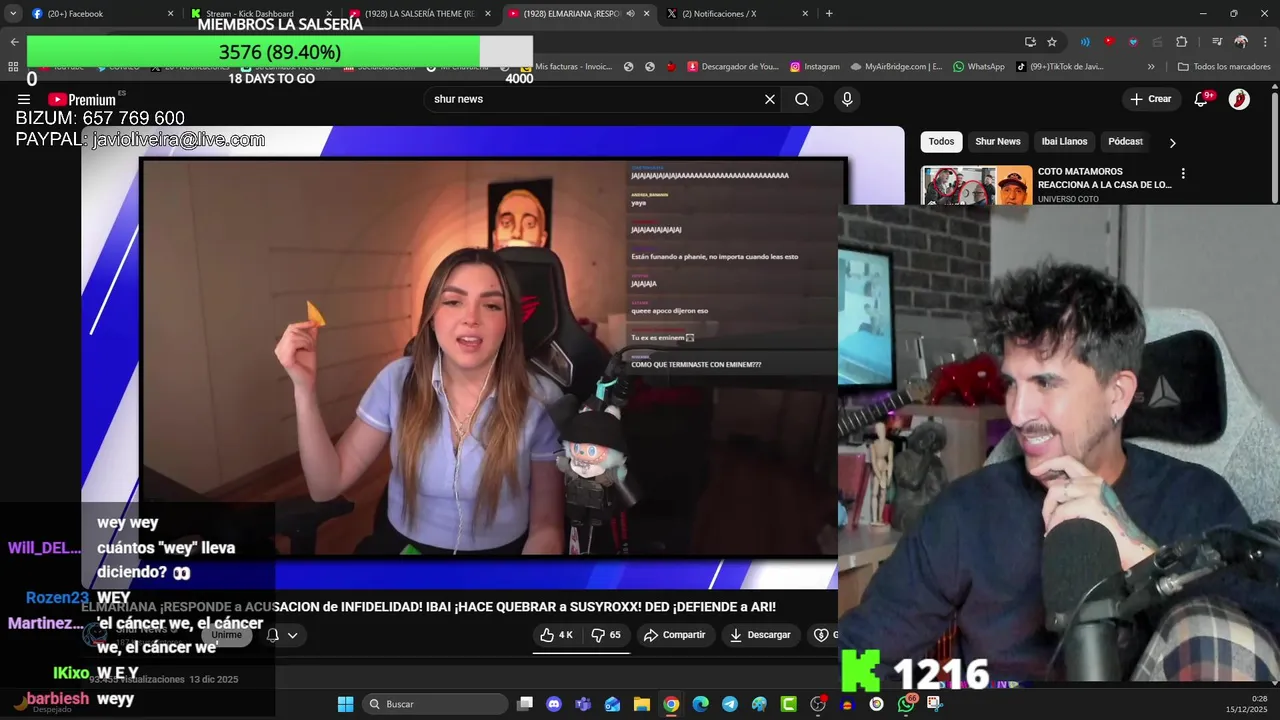Open the MyAirBridge.com bookmark
This screenshot has width=1280, height=720.
pyautogui.click(x=896, y=67)
